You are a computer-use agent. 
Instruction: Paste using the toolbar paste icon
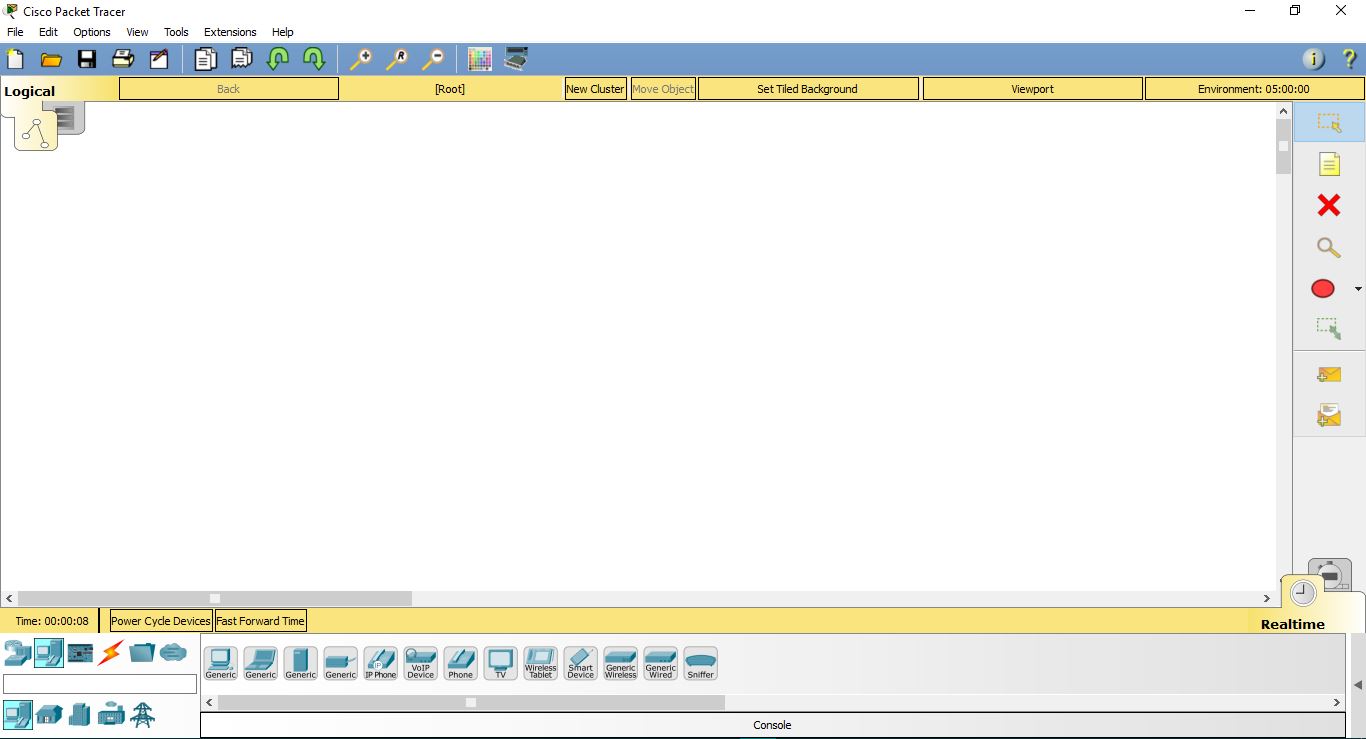click(x=241, y=59)
